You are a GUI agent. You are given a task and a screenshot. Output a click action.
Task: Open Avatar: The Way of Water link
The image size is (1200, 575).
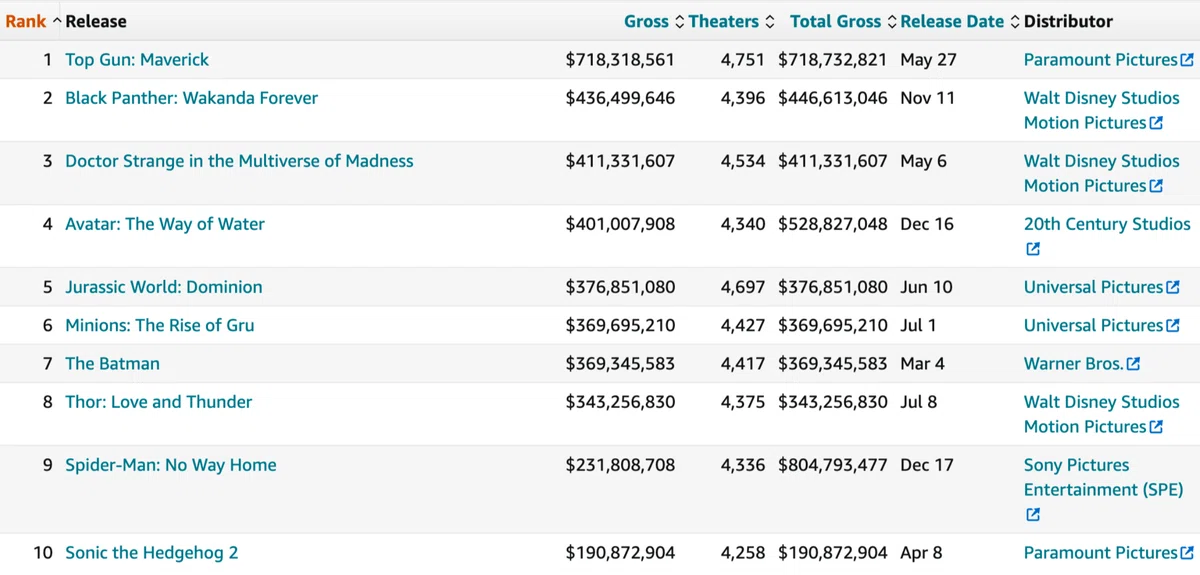(165, 224)
